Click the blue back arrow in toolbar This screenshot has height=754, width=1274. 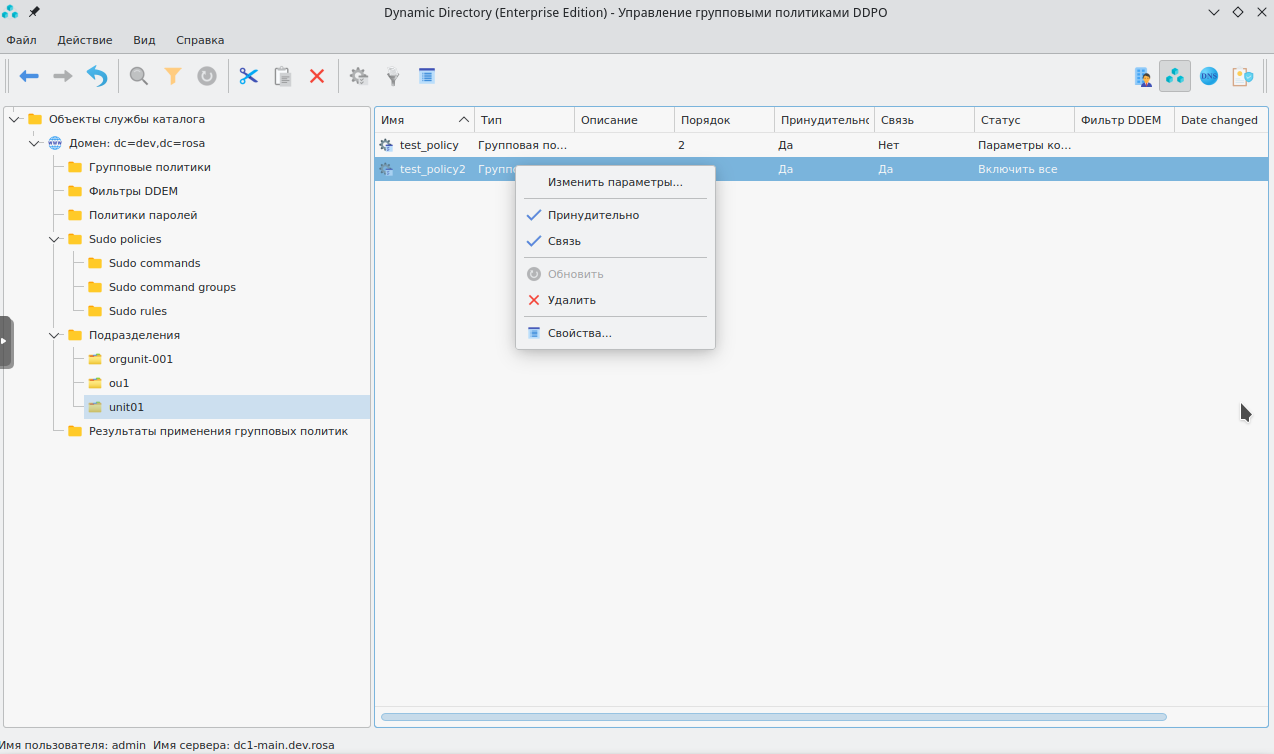tap(29, 76)
